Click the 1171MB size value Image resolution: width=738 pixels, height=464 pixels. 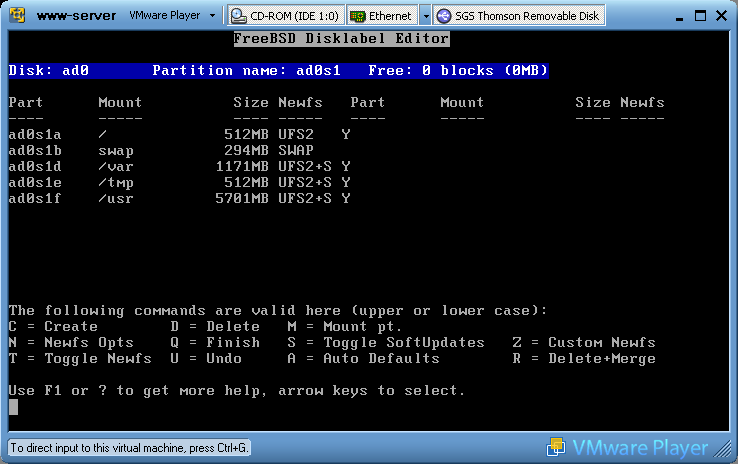(242, 167)
